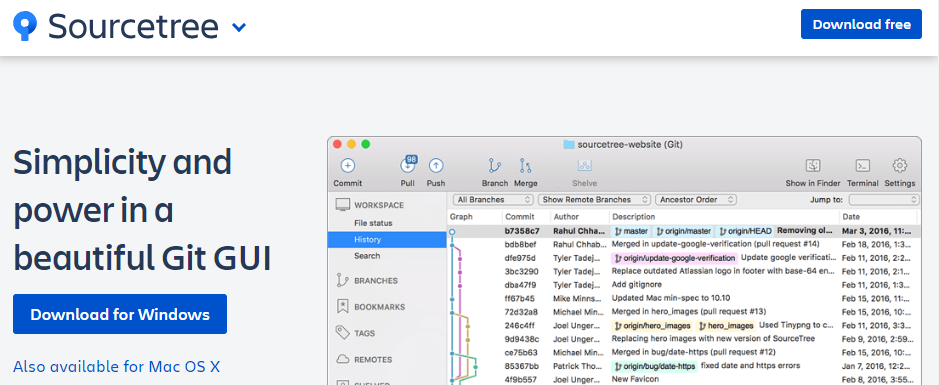Click the origin/bug/date-https label

pyautogui.click(x=655, y=366)
